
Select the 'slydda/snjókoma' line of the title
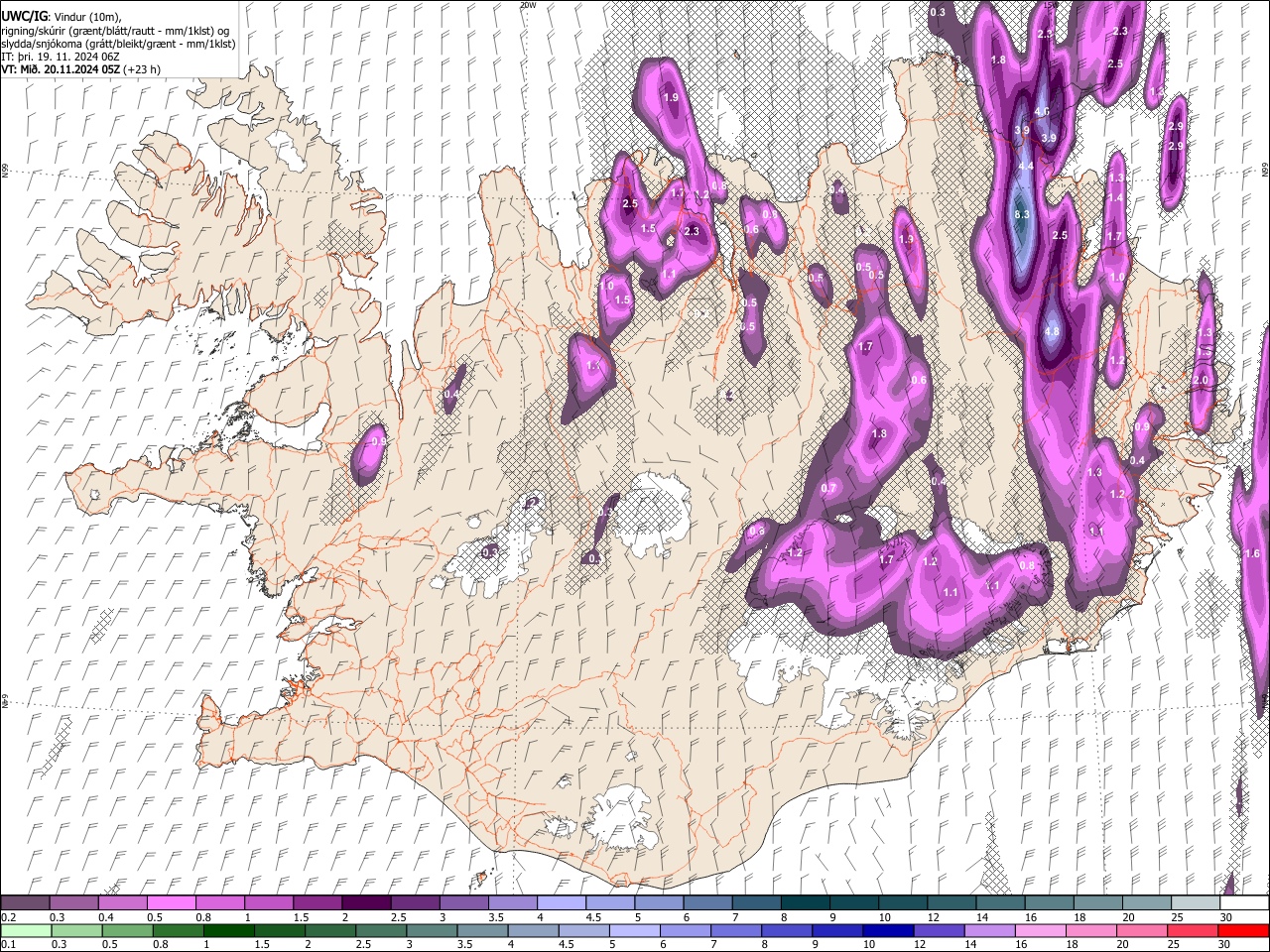[x=119, y=44]
